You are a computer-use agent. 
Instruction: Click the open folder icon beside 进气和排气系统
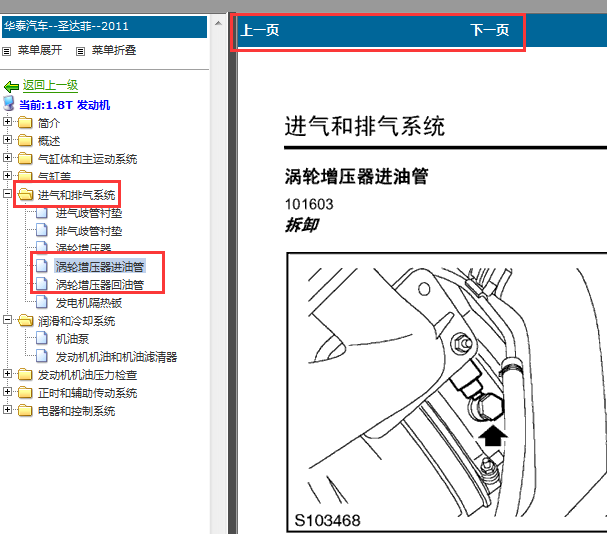coord(26,194)
